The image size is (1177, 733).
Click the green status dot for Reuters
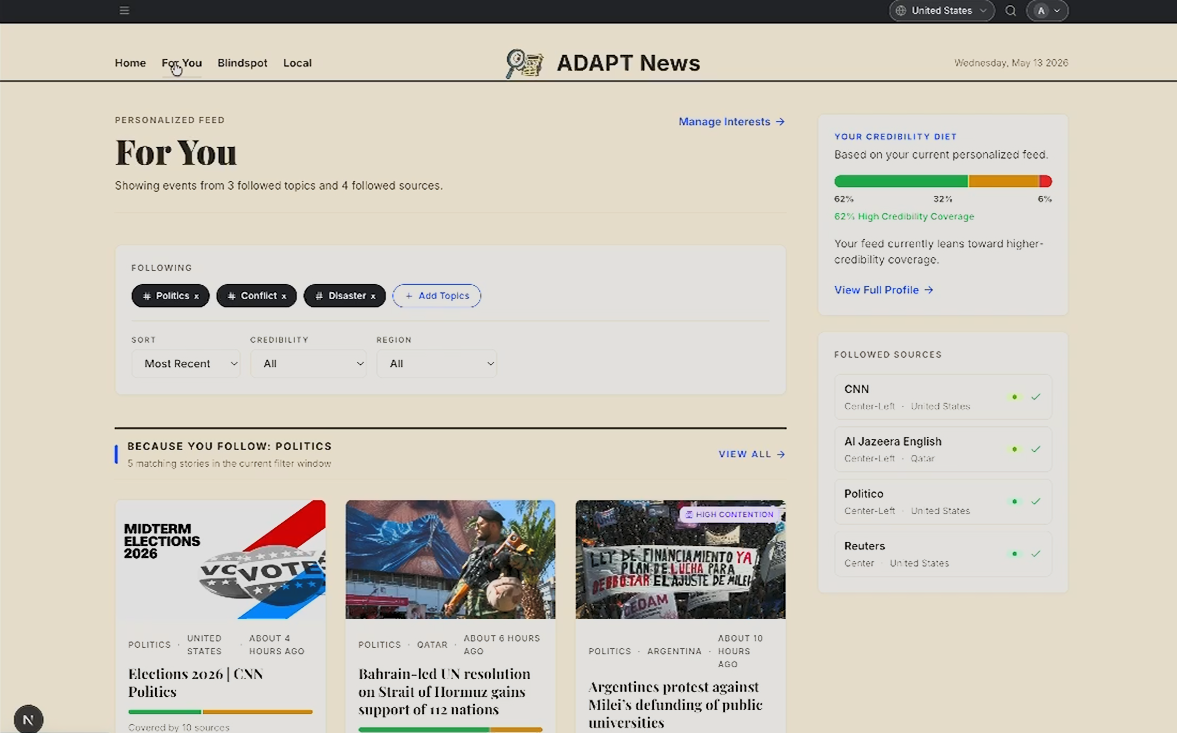coord(1015,554)
